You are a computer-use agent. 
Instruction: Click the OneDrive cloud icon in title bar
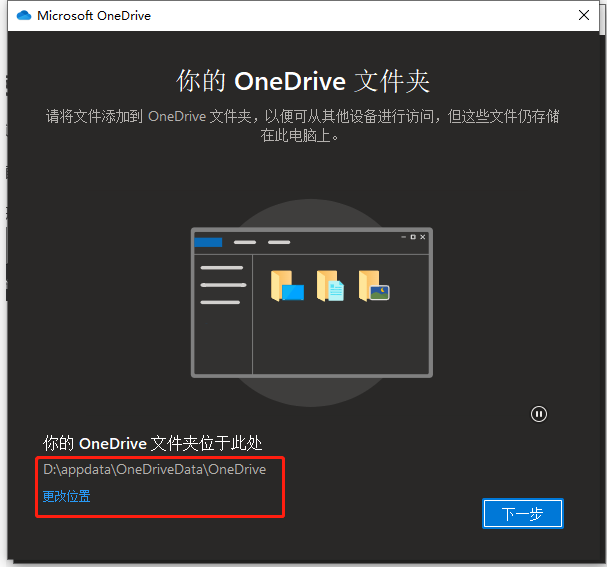point(24,15)
